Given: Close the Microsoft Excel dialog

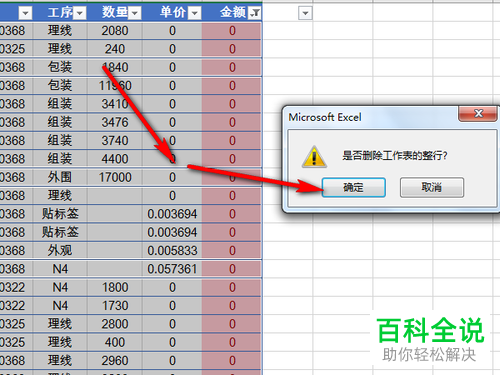Looking at the screenshot, I should pyautogui.click(x=478, y=114).
